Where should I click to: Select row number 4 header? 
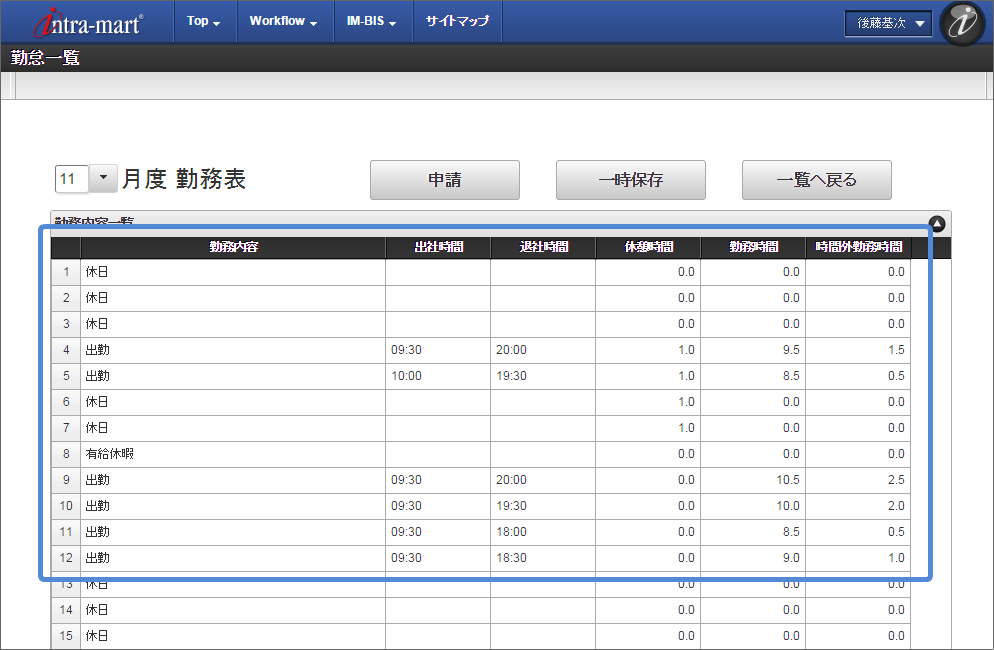[66, 350]
